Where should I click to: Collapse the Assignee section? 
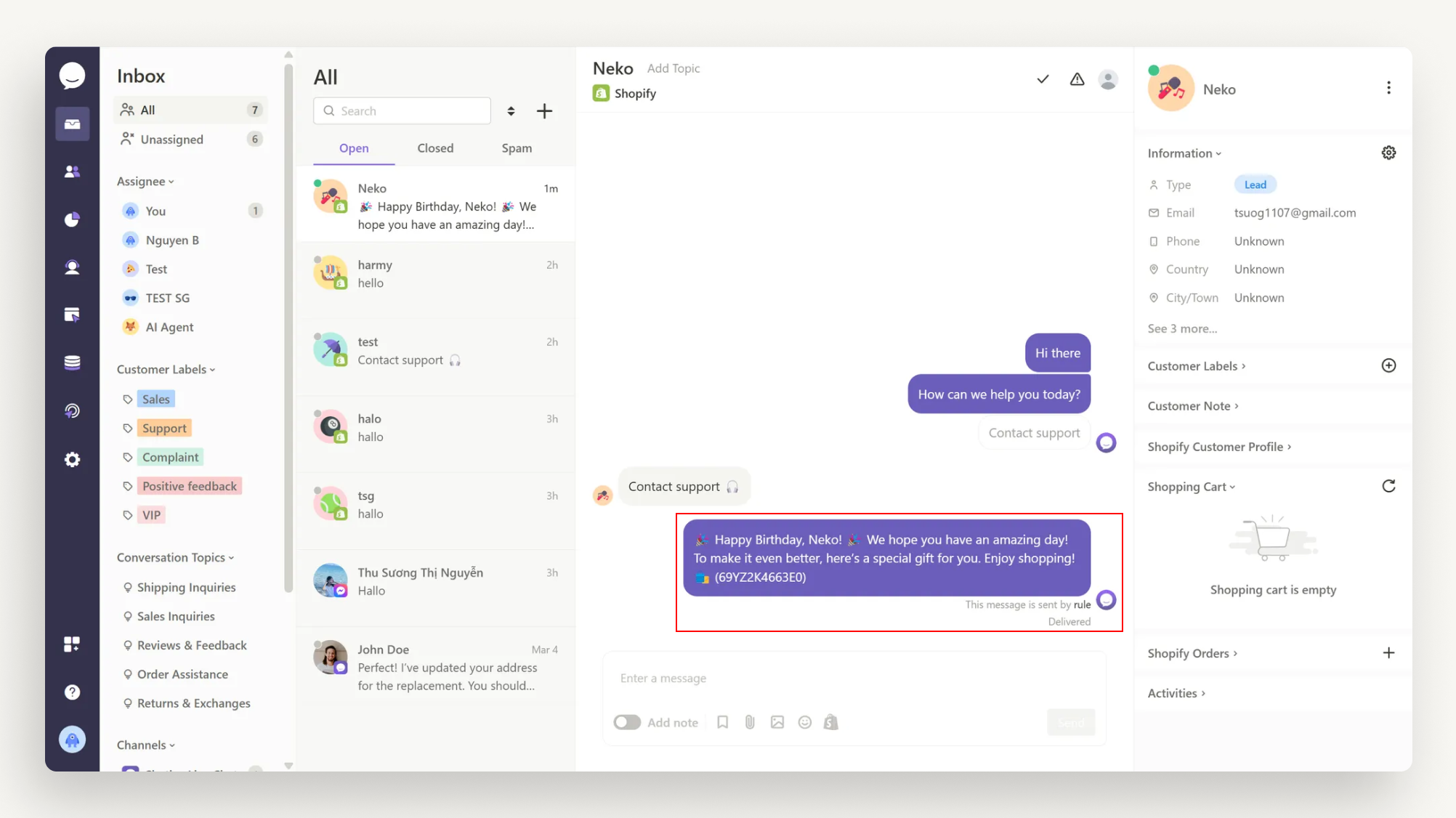coord(145,182)
